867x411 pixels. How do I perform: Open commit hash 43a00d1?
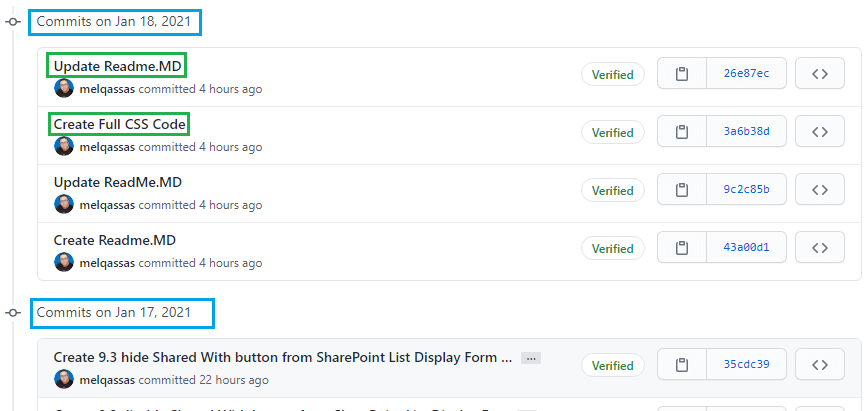(746, 248)
